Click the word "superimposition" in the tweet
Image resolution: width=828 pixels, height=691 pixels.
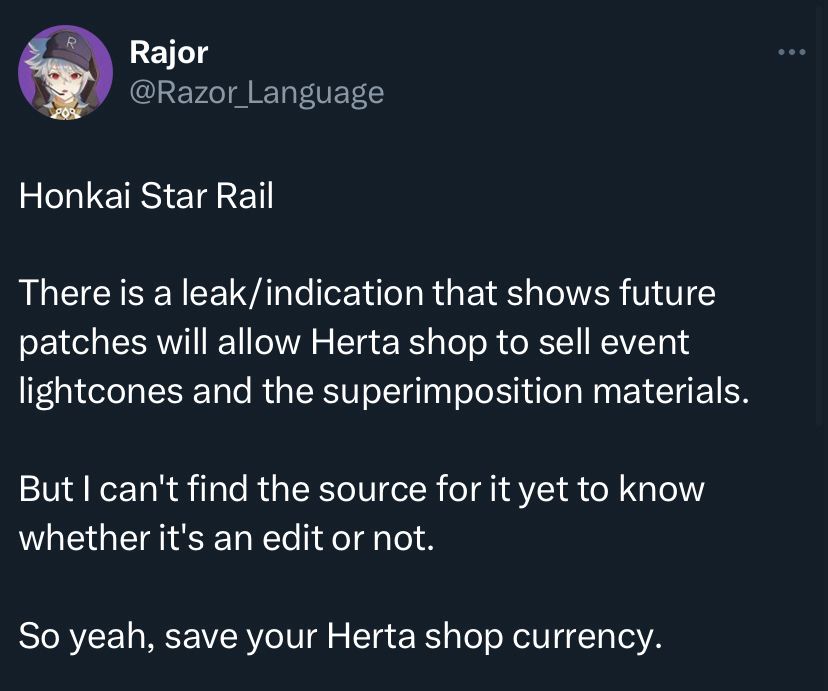[453, 390]
